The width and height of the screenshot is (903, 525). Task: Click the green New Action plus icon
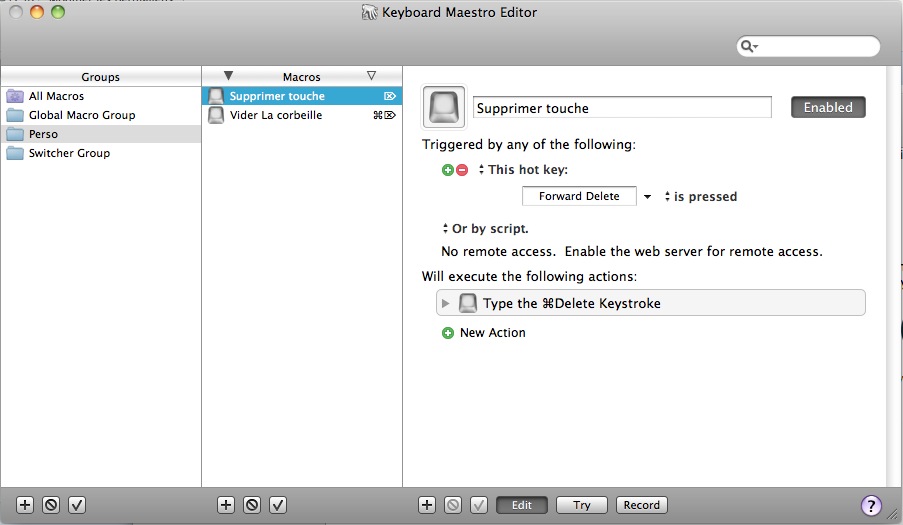click(x=447, y=333)
